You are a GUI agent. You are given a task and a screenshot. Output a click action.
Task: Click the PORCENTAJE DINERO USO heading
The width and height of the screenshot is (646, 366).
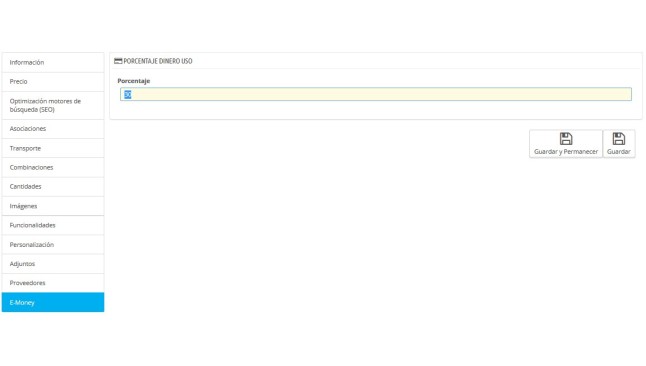pos(158,61)
